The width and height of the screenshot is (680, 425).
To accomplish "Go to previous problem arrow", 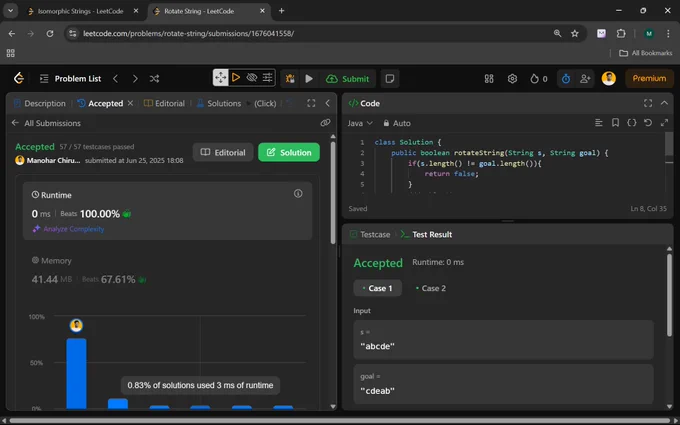I will click(115, 78).
